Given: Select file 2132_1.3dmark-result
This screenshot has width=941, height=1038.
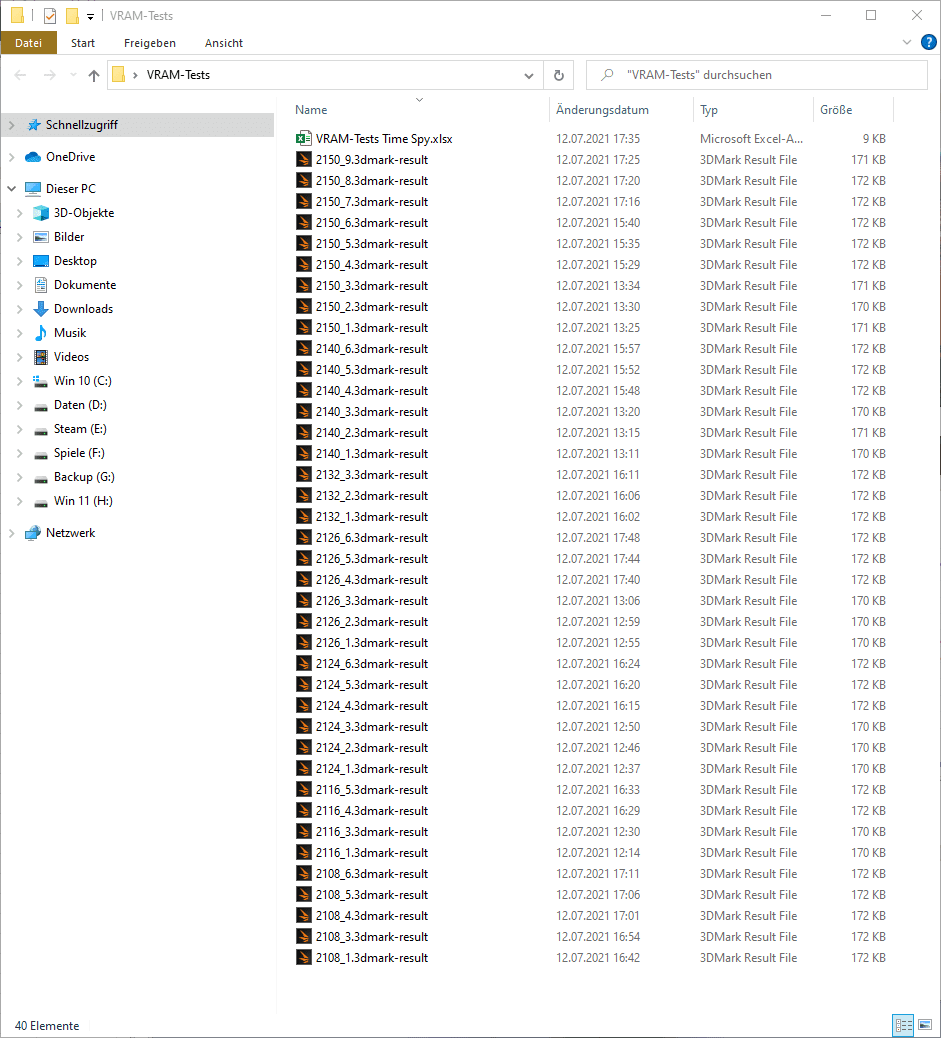Looking at the screenshot, I should [371, 517].
